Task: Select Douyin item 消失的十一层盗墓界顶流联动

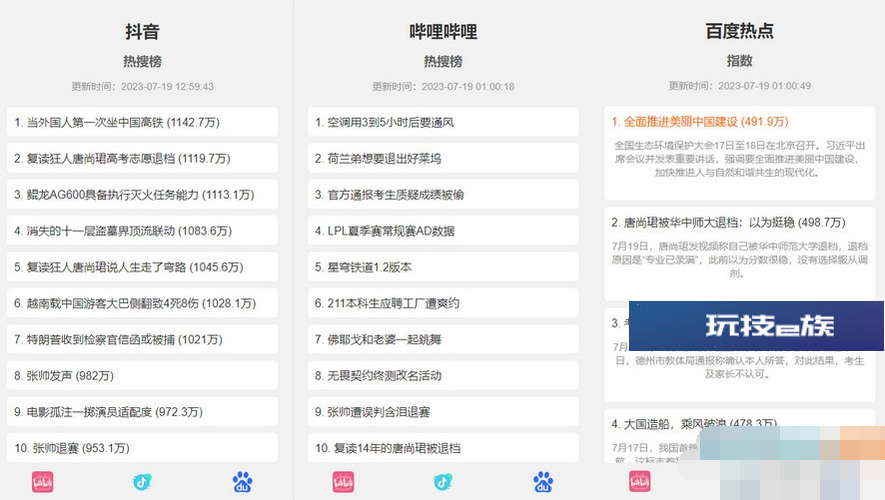Action: point(142,230)
